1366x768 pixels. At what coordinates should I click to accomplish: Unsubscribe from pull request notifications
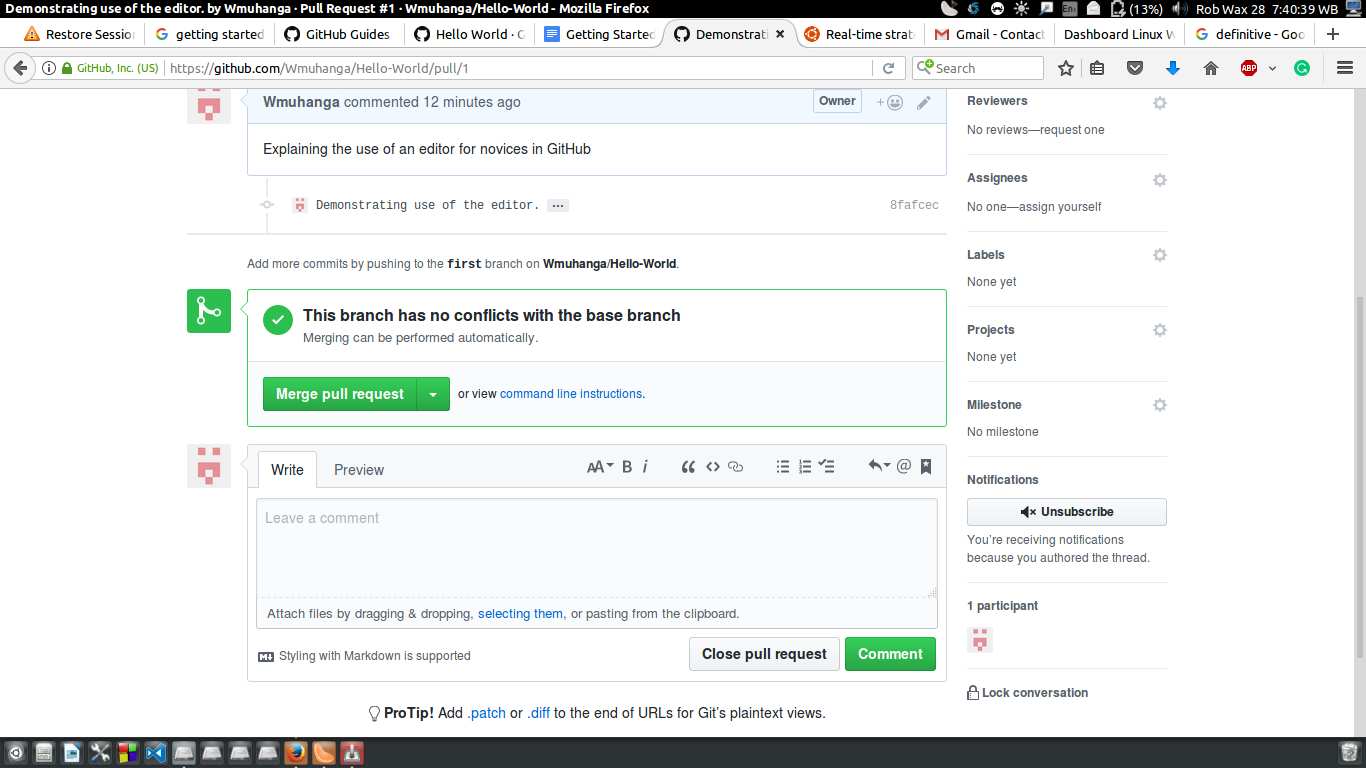click(1066, 511)
